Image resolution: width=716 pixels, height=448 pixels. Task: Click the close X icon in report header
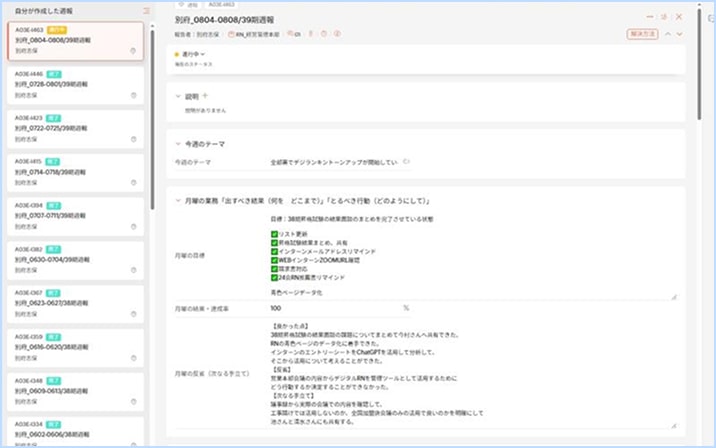pyautogui.click(x=680, y=17)
